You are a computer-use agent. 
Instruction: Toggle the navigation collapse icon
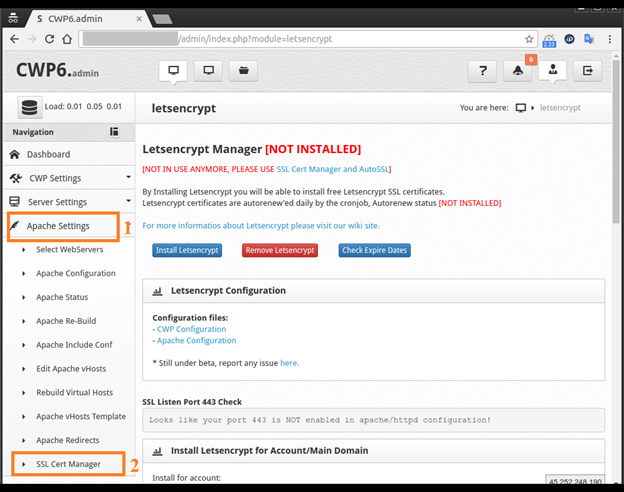pyautogui.click(x=114, y=132)
